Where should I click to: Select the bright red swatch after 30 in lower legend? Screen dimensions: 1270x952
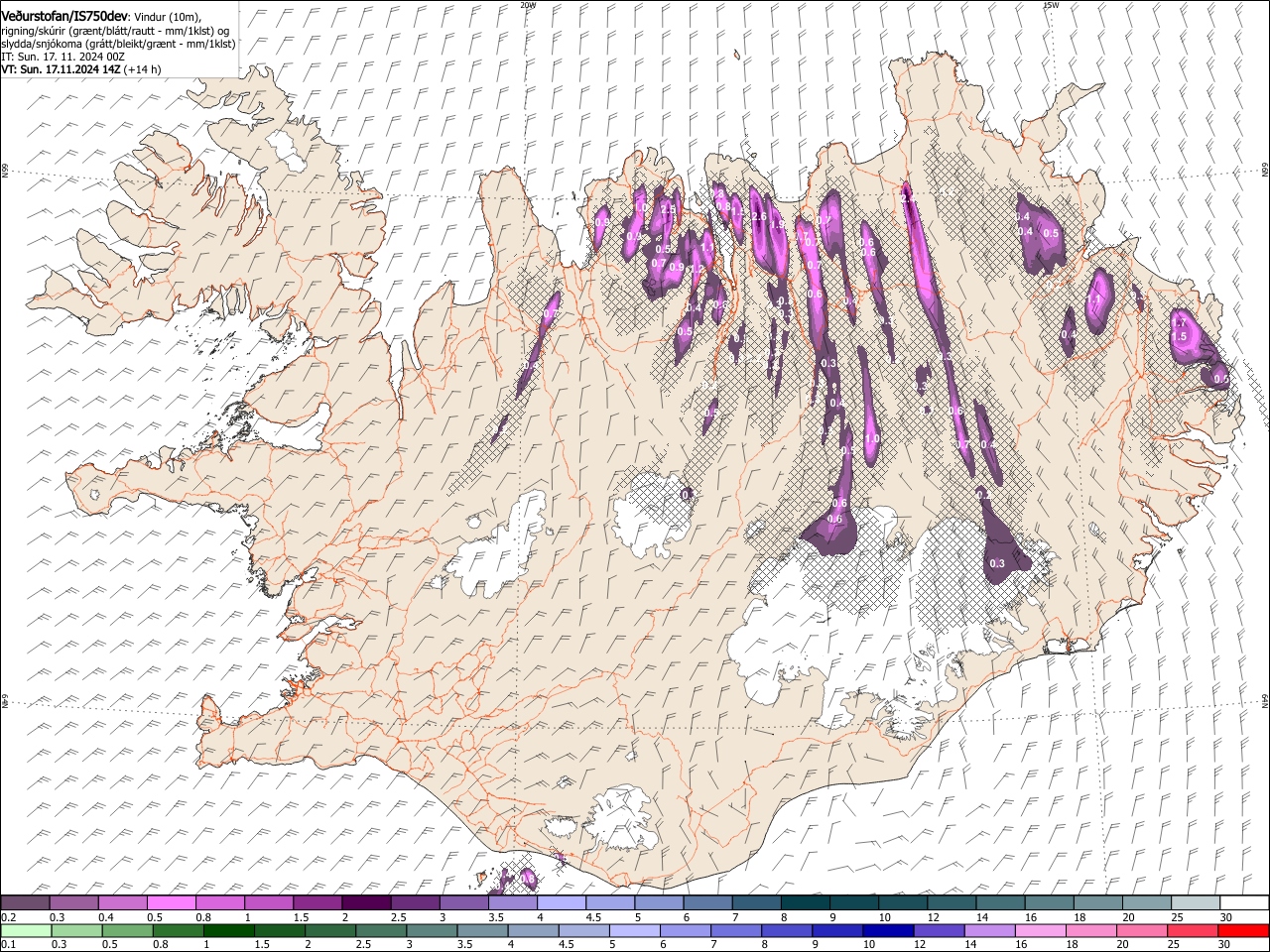[x=1243, y=930]
